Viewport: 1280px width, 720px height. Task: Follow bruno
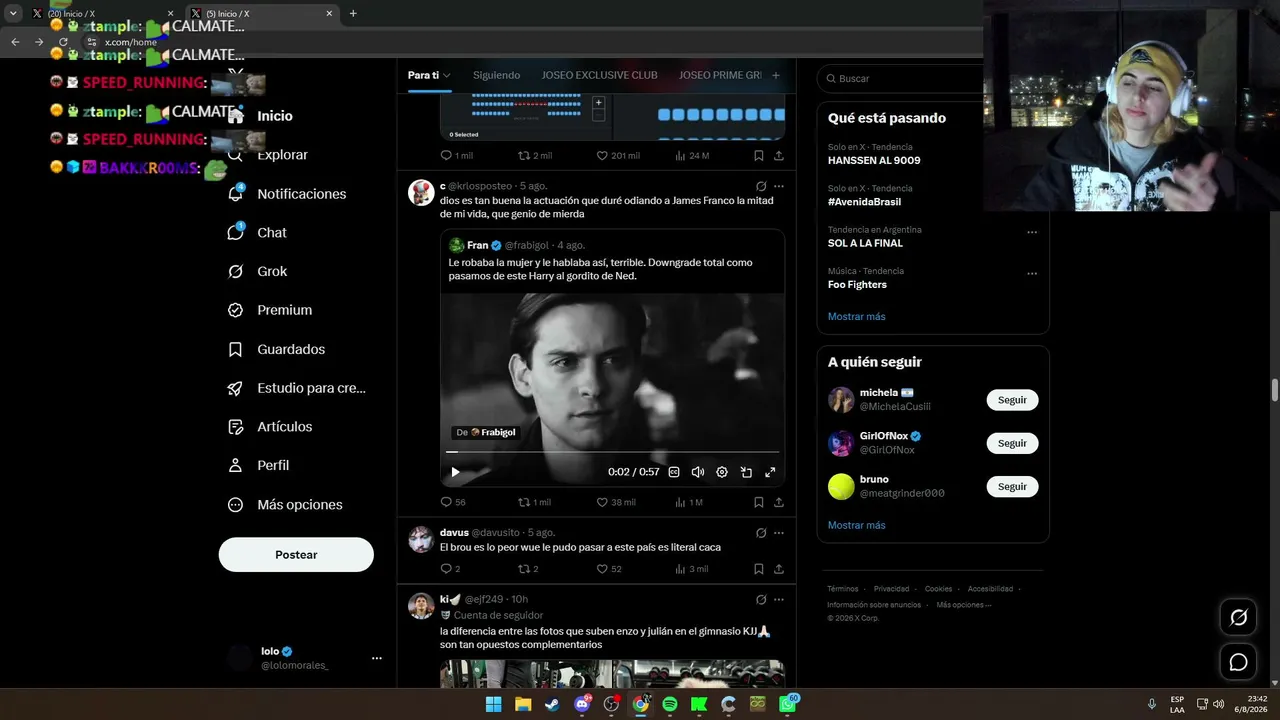(1012, 487)
